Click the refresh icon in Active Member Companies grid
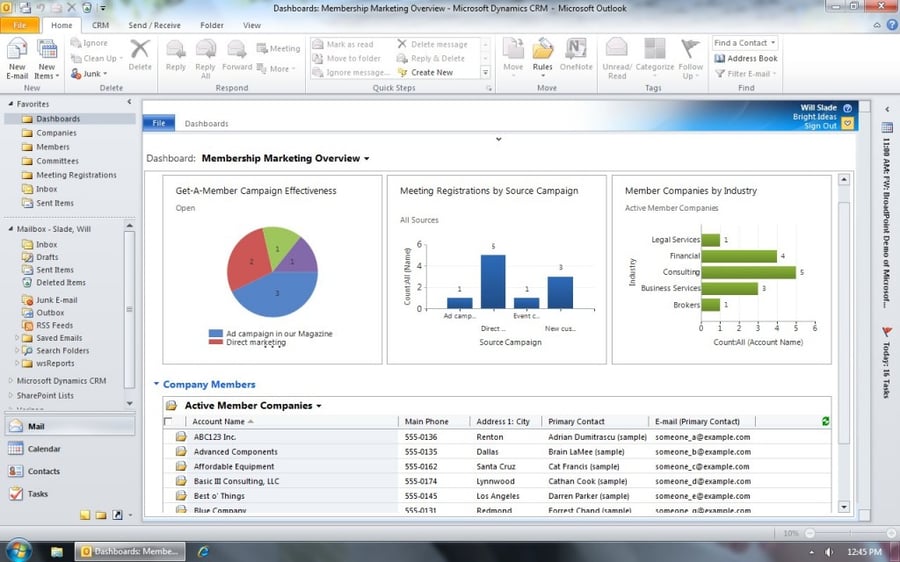The width and height of the screenshot is (900, 562). tap(825, 421)
